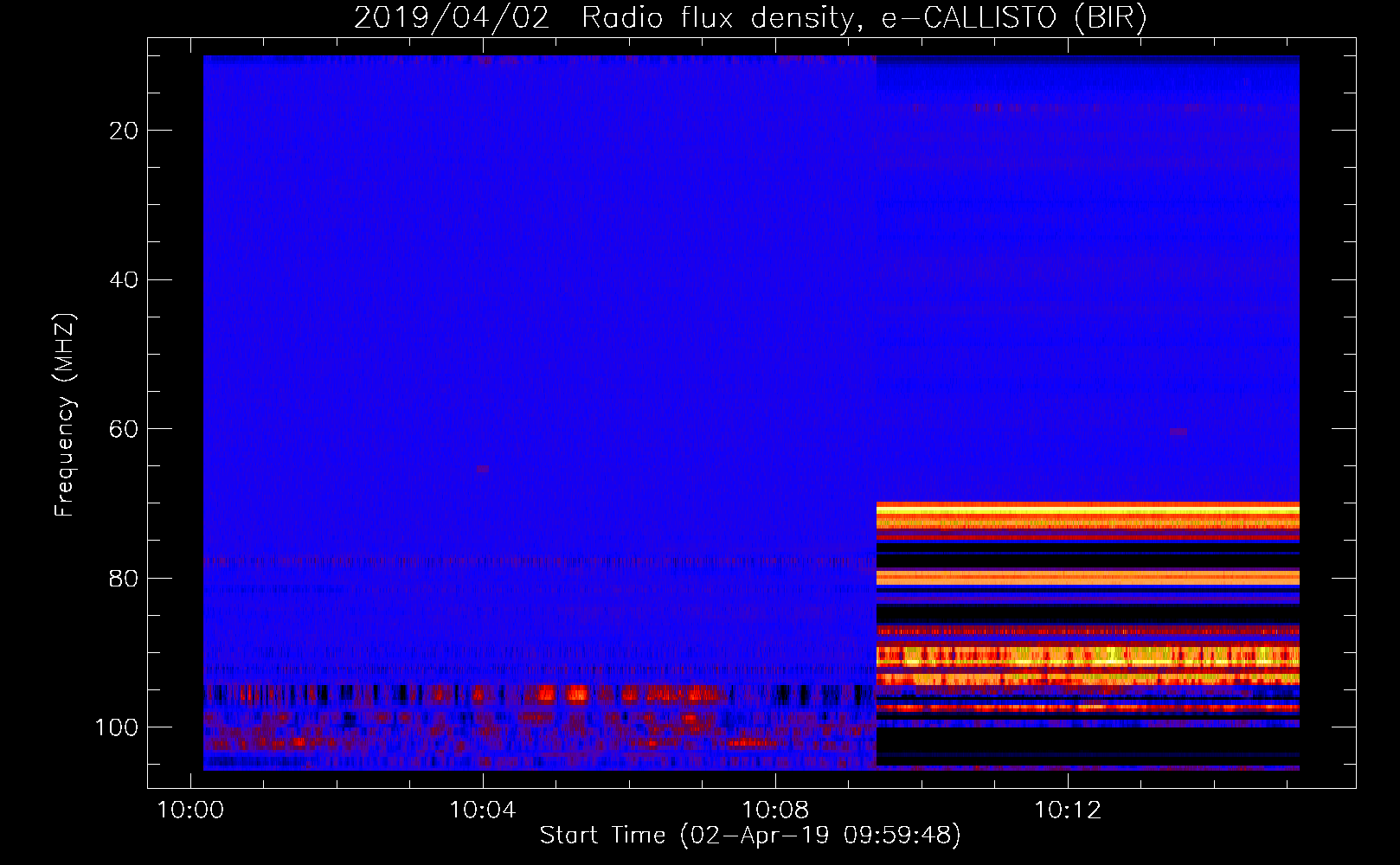Click the 10:08 time tick label
This screenshot has width=1400, height=865.
click(775, 810)
